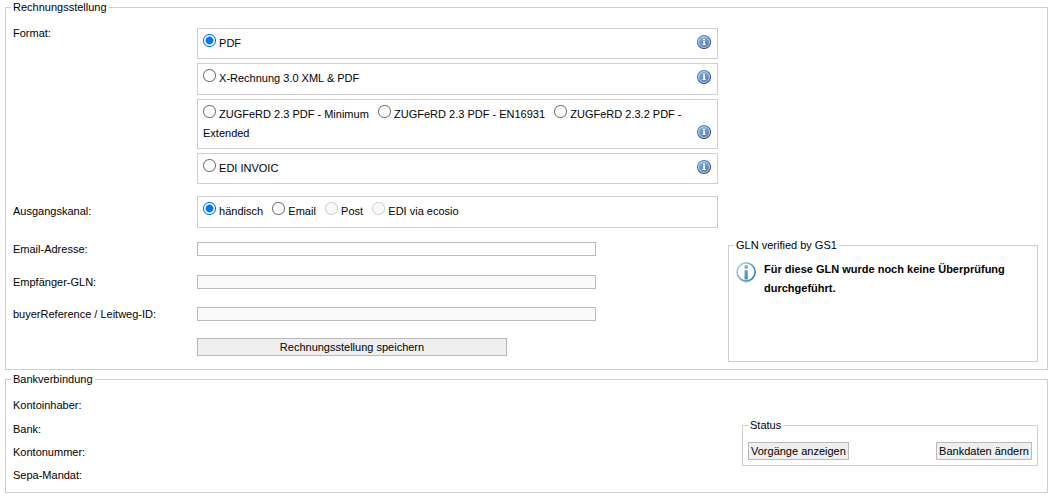Open info icon for PDF format

(x=703, y=42)
